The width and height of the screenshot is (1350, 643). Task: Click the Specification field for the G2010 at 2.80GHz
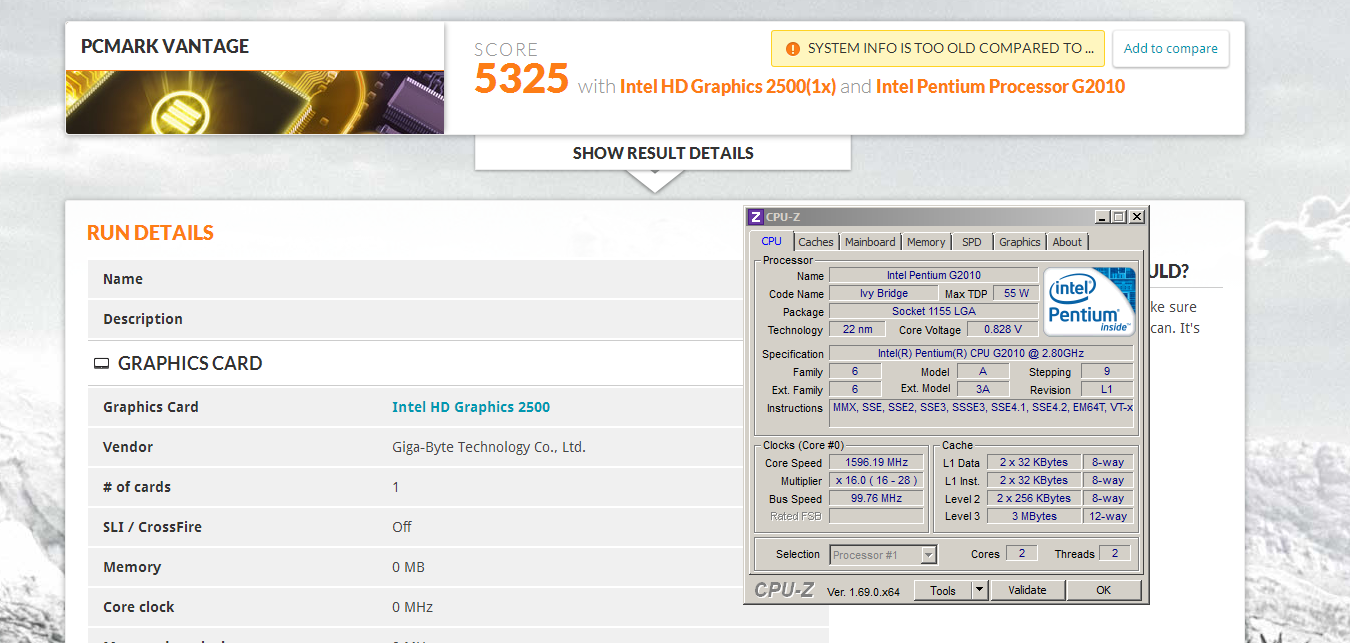point(981,353)
